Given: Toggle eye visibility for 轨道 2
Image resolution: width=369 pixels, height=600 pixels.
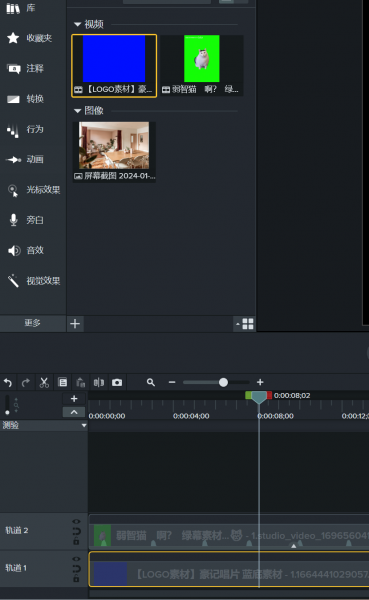Looking at the screenshot, I should click(77, 522).
